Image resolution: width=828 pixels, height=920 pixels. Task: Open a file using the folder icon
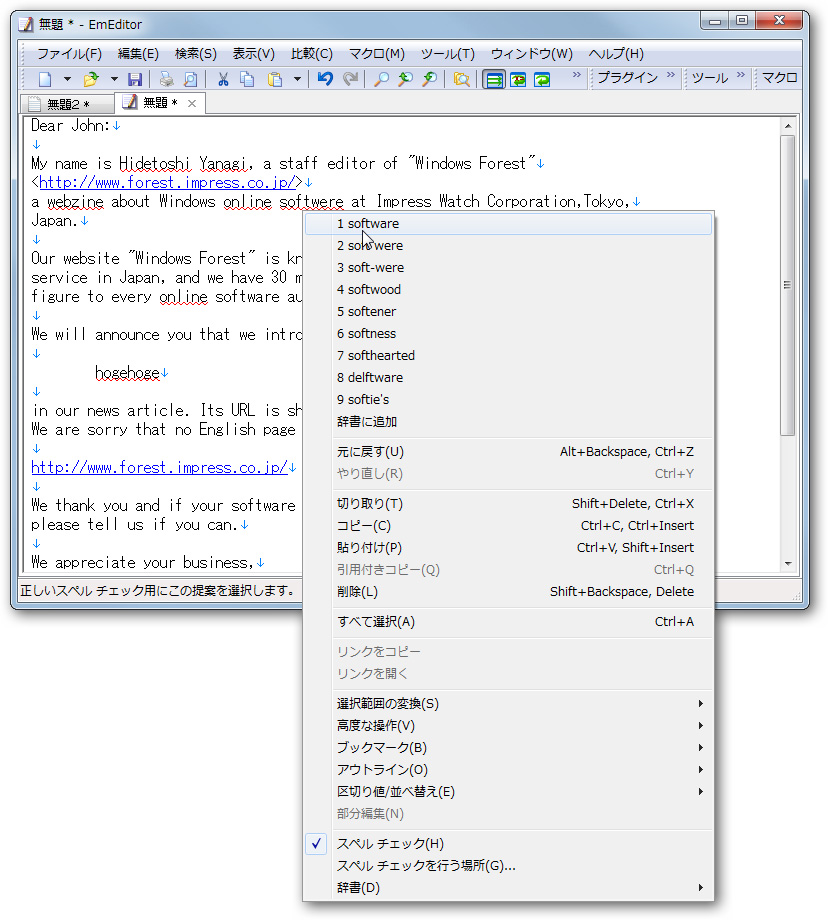click(x=91, y=79)
